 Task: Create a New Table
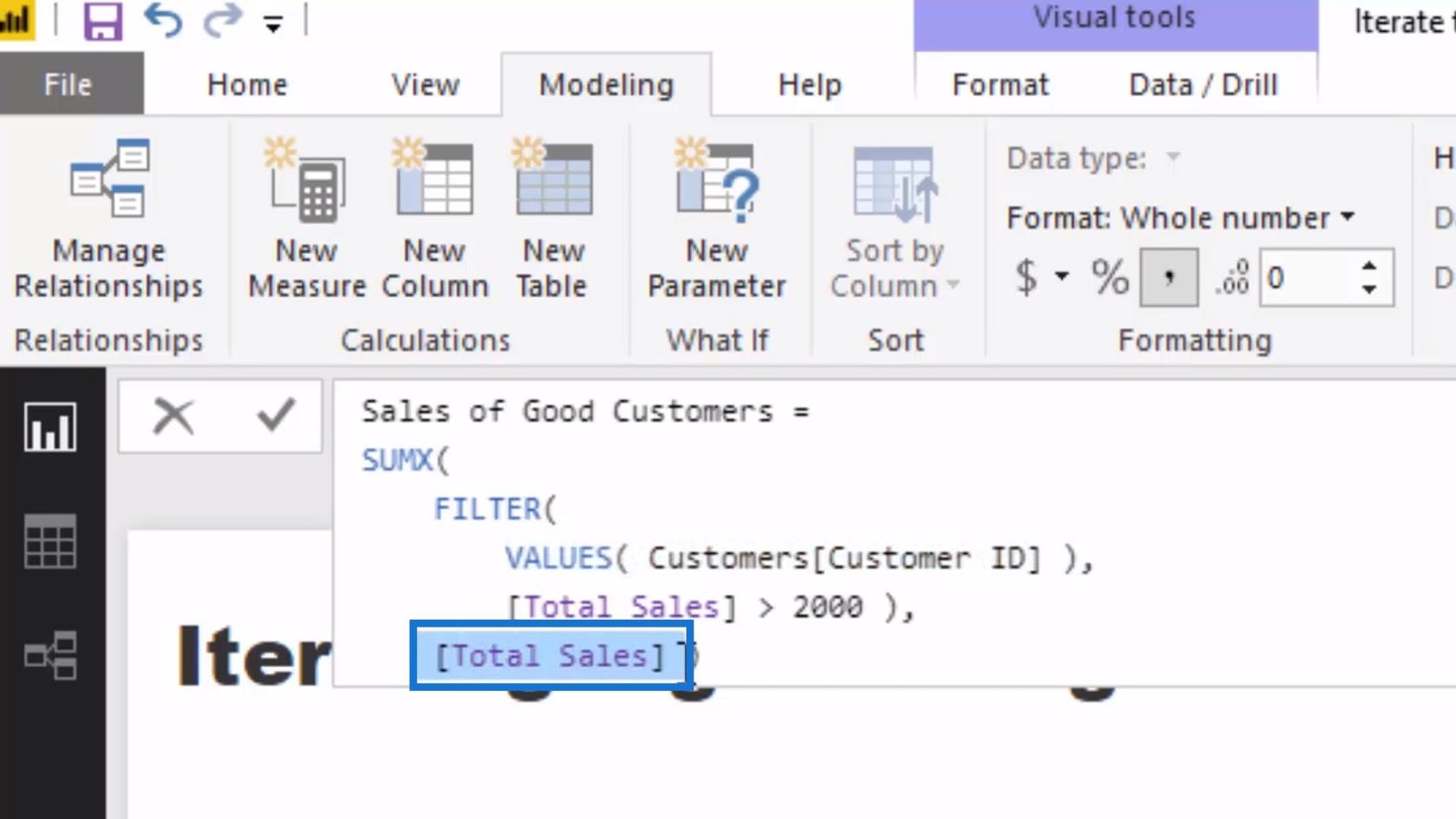click(553, 219)
